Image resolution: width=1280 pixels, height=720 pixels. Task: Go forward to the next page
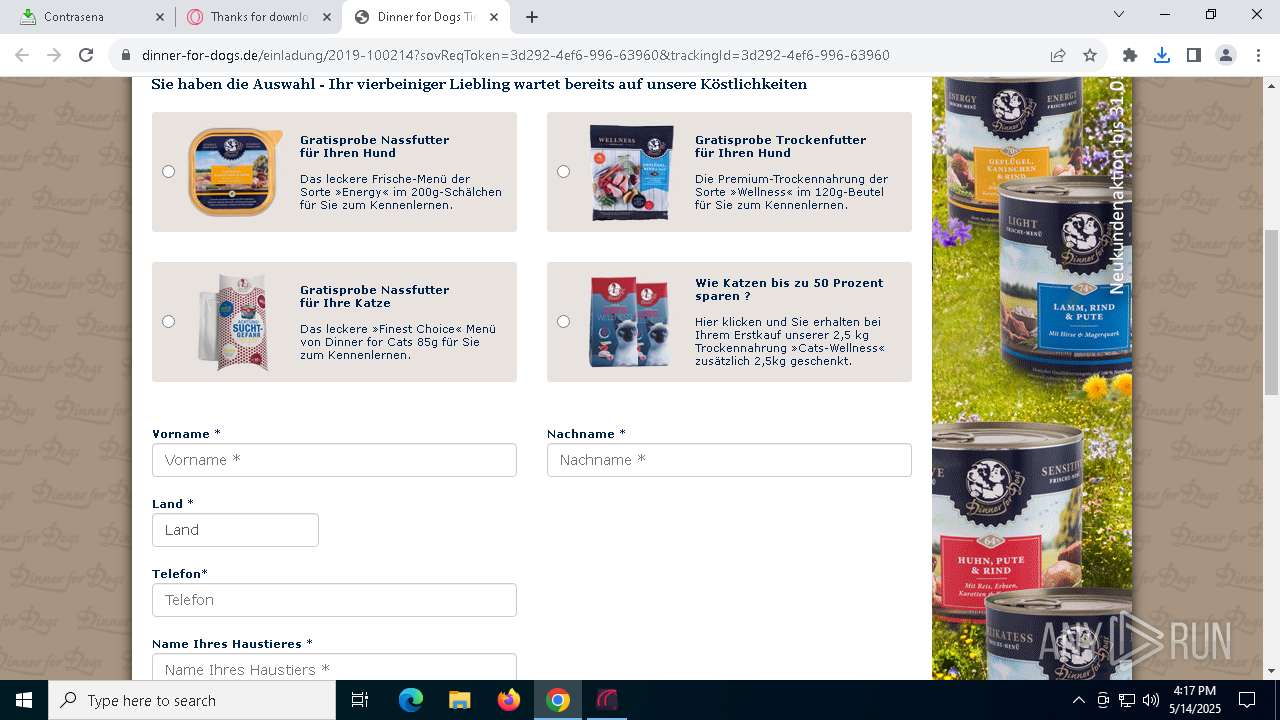pyautogui.click(x=54, y=55)
